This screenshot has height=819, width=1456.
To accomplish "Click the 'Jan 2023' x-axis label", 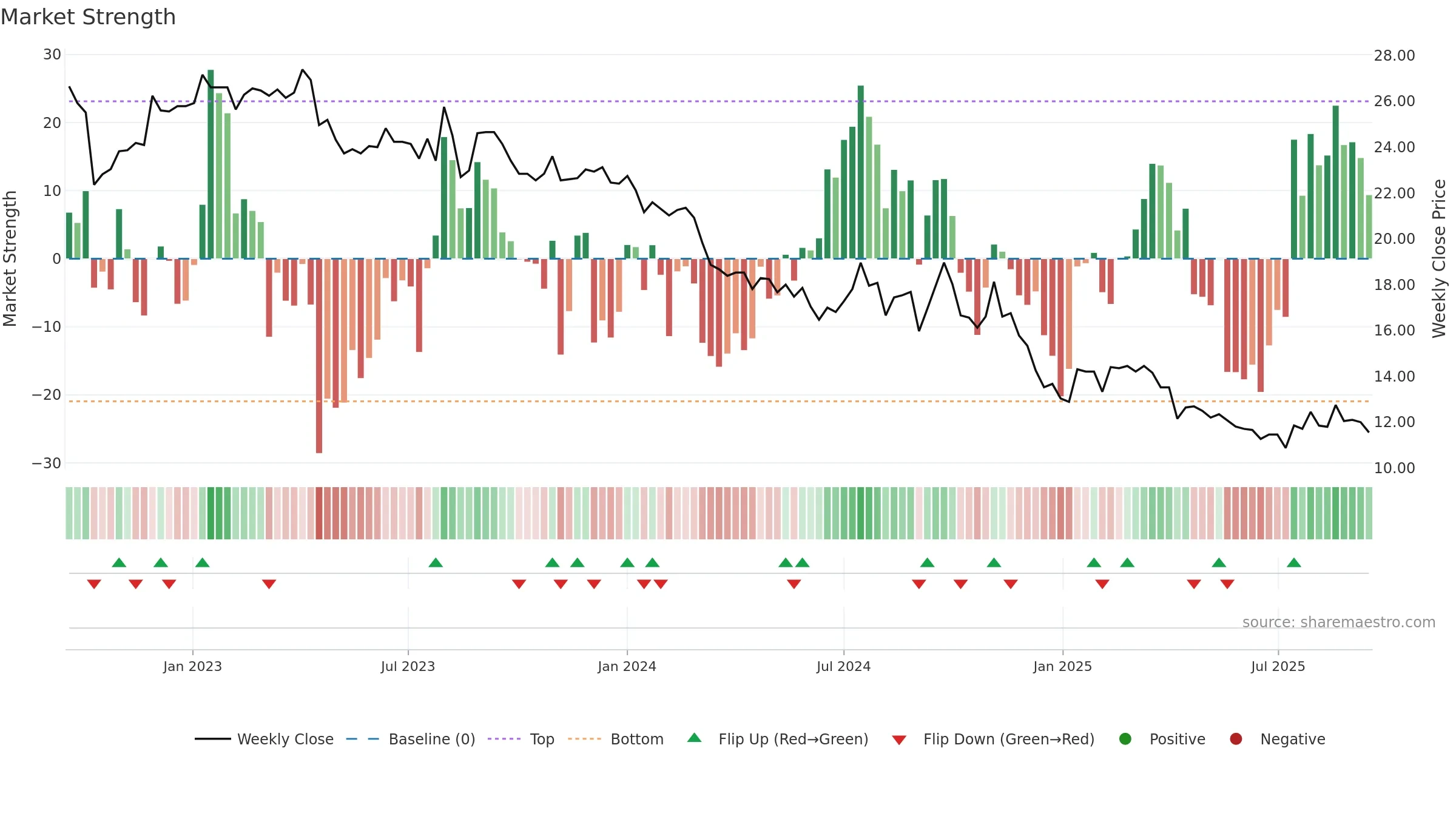I will click(192, 666).
